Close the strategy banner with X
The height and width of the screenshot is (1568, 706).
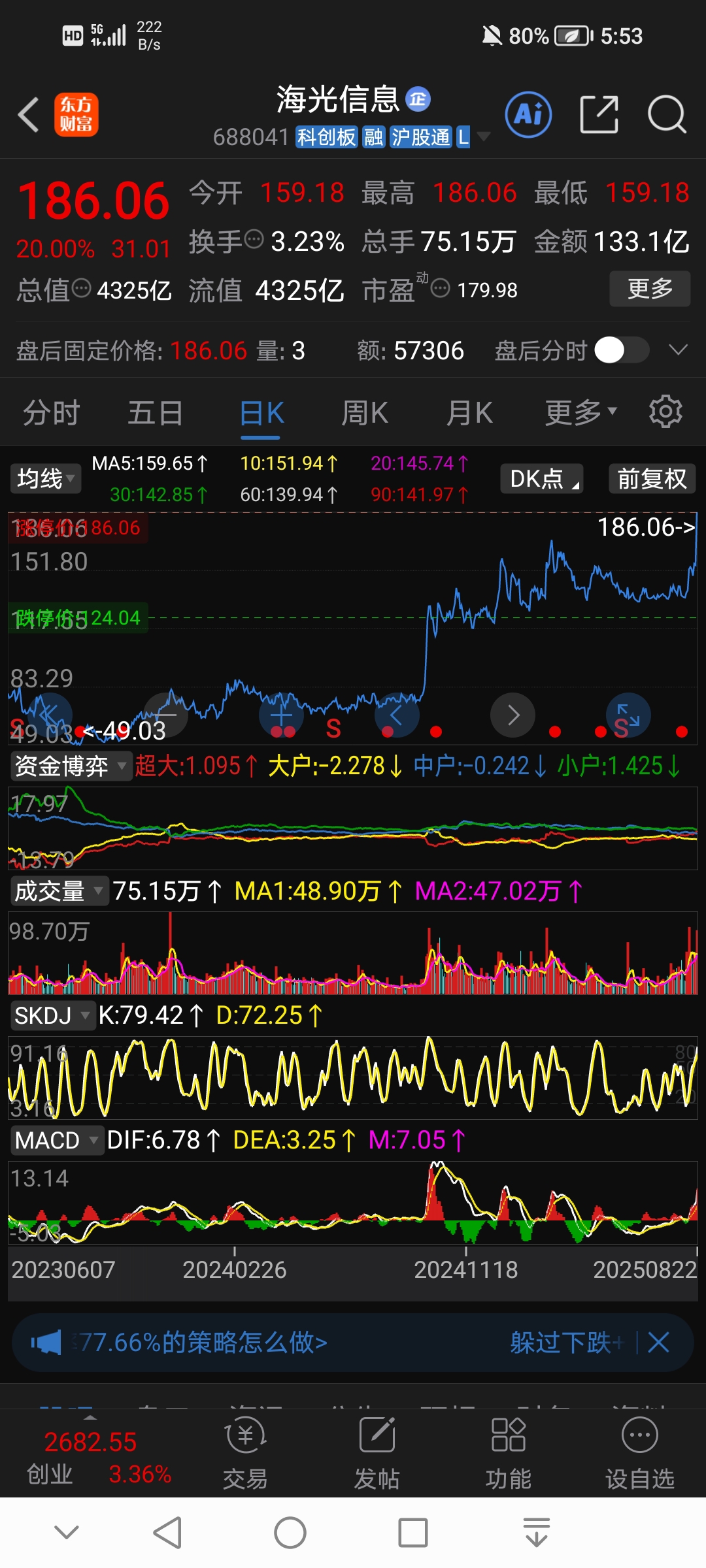click(x=658, y=1343)
